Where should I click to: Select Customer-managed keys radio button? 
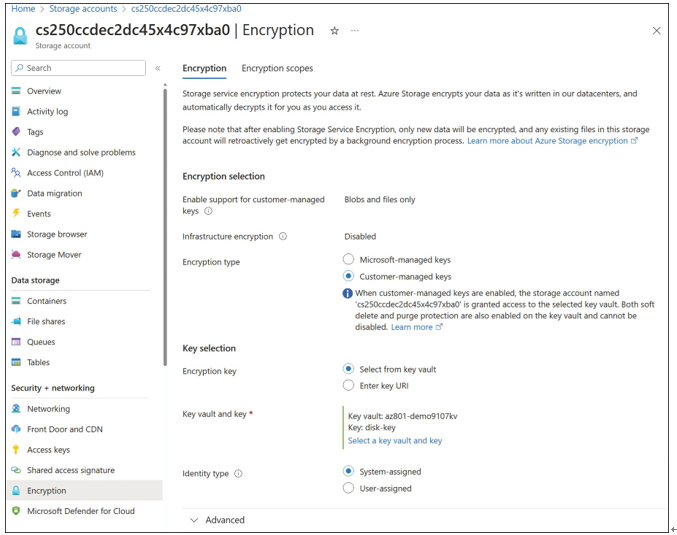(348, 276)
